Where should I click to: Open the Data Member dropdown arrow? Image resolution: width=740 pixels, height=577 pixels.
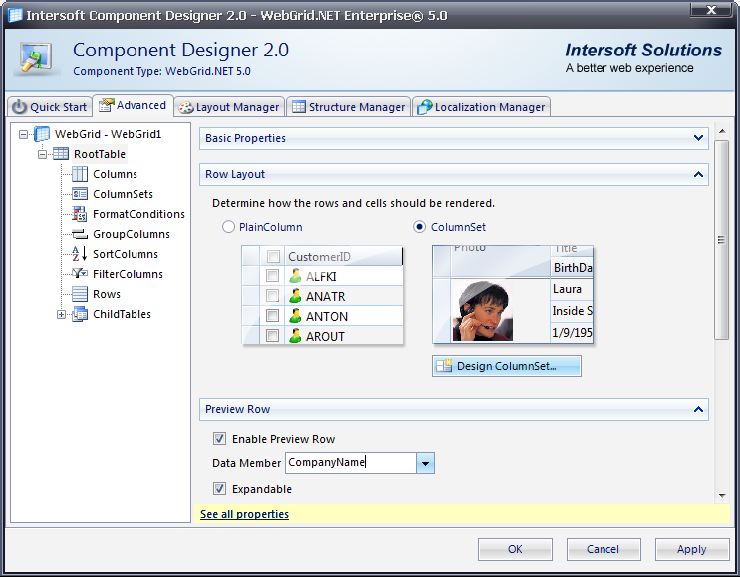coord(425,463)
